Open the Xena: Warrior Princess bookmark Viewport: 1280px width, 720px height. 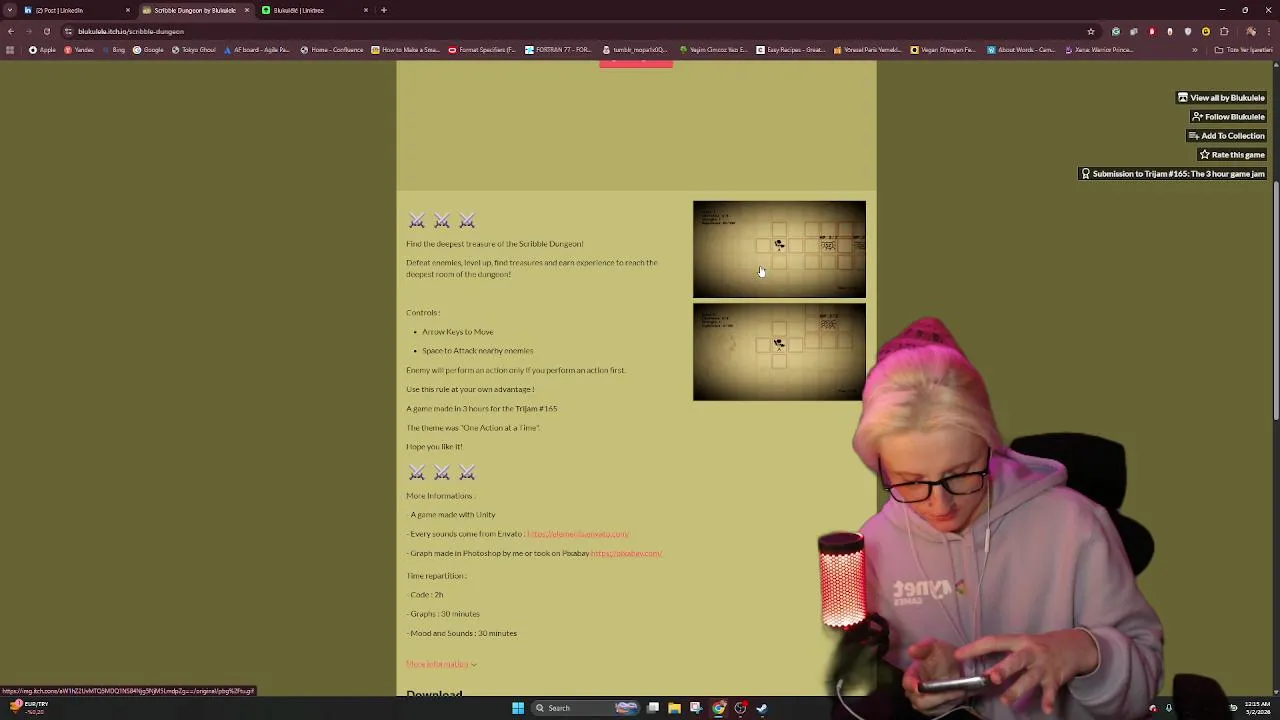pyautogui.click(x=1098, y=50)
